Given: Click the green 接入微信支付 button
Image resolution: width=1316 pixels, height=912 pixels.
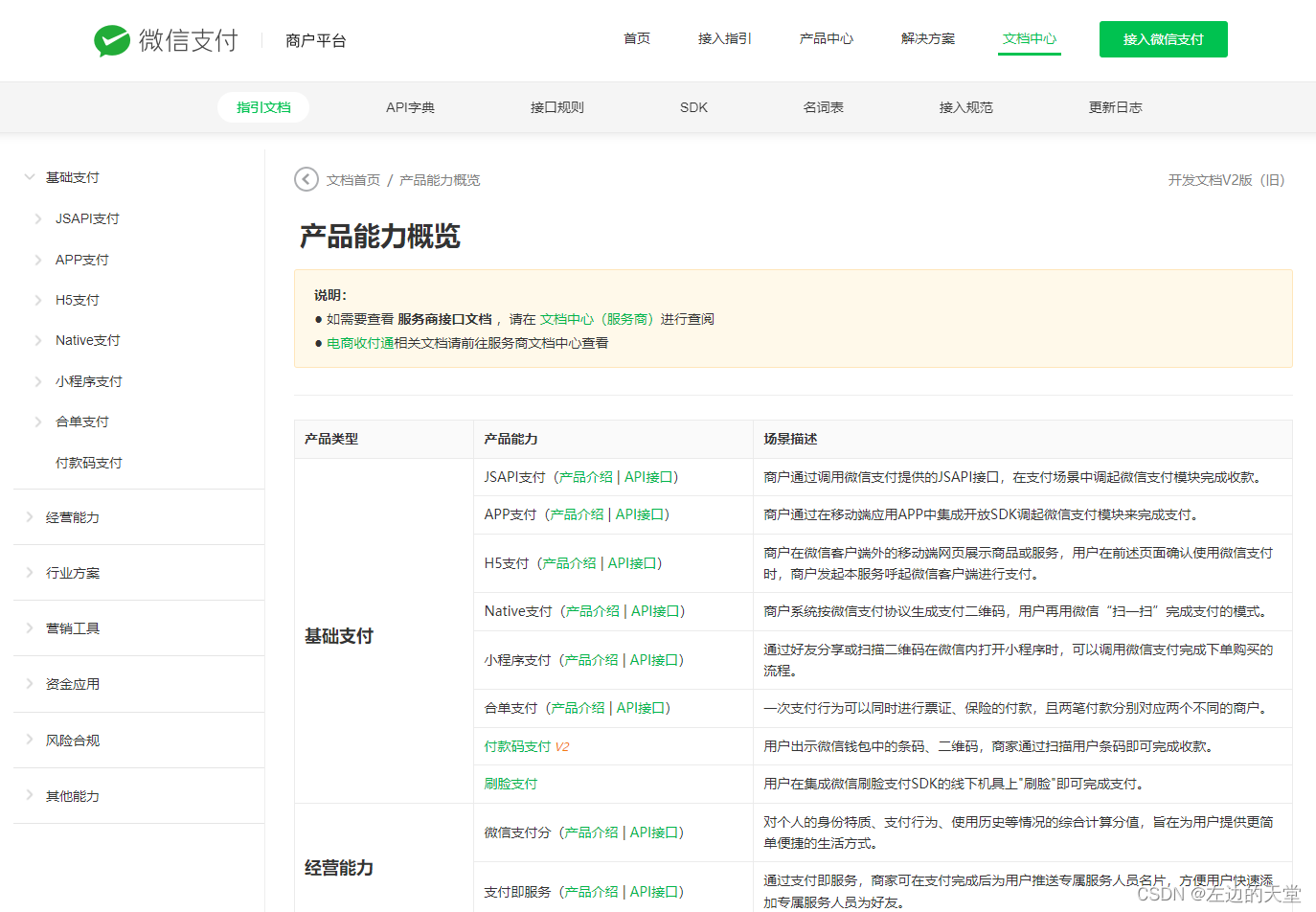Looking at the screenshot, I should (1163, 39).
